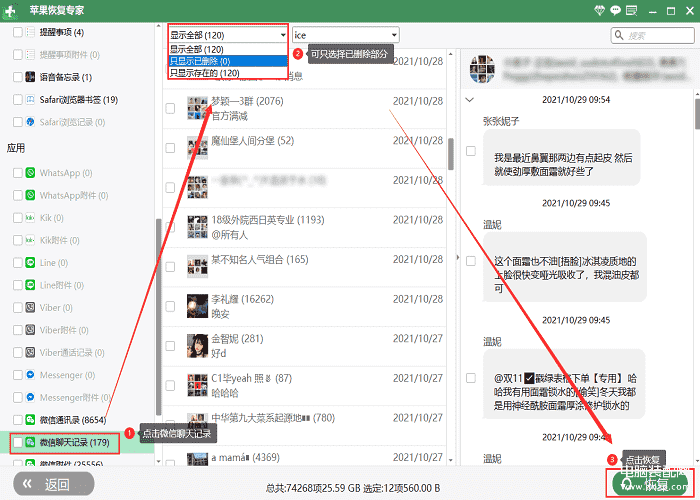The image size is (700, 500).
Task: Click the Viber (0) icon
Action: 30,307
